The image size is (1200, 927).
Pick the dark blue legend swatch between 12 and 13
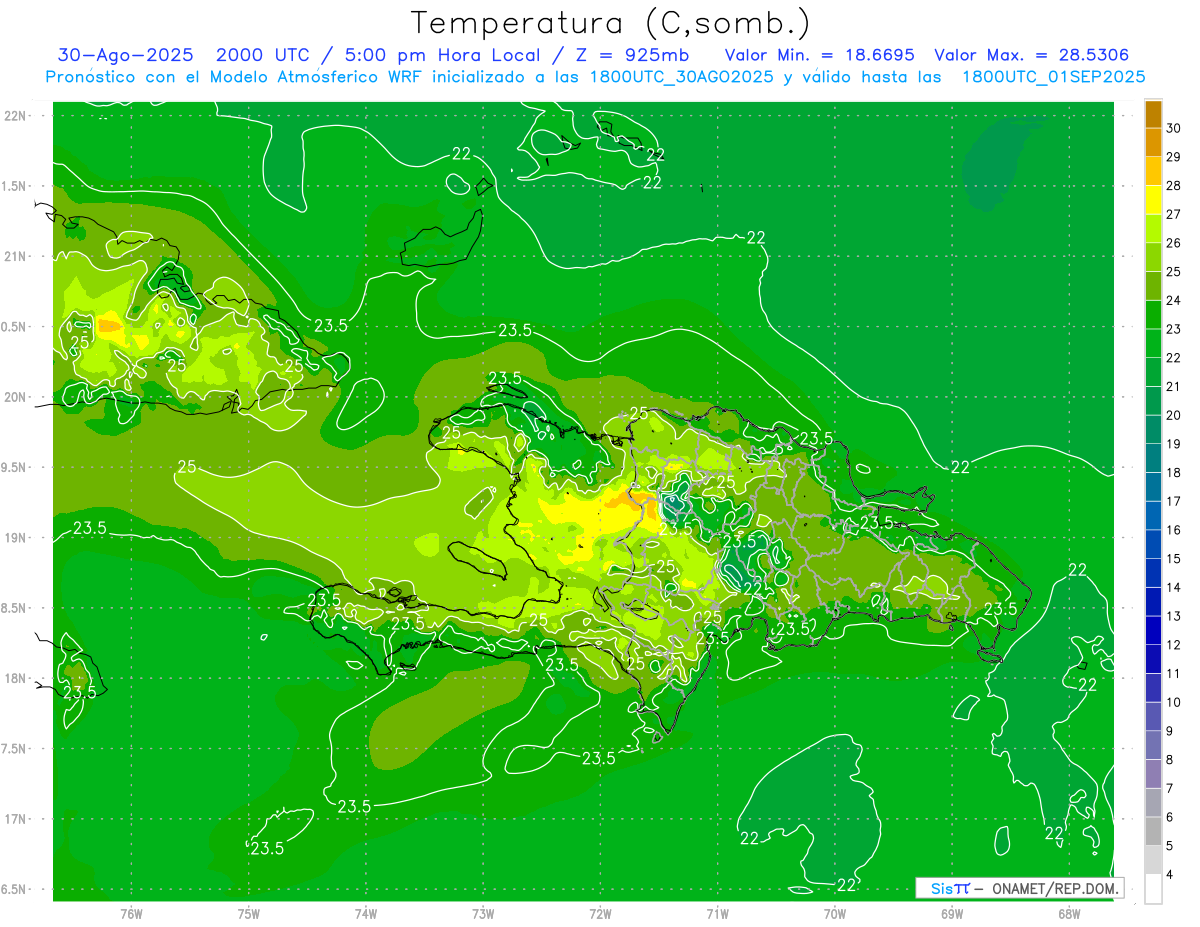1153,630
